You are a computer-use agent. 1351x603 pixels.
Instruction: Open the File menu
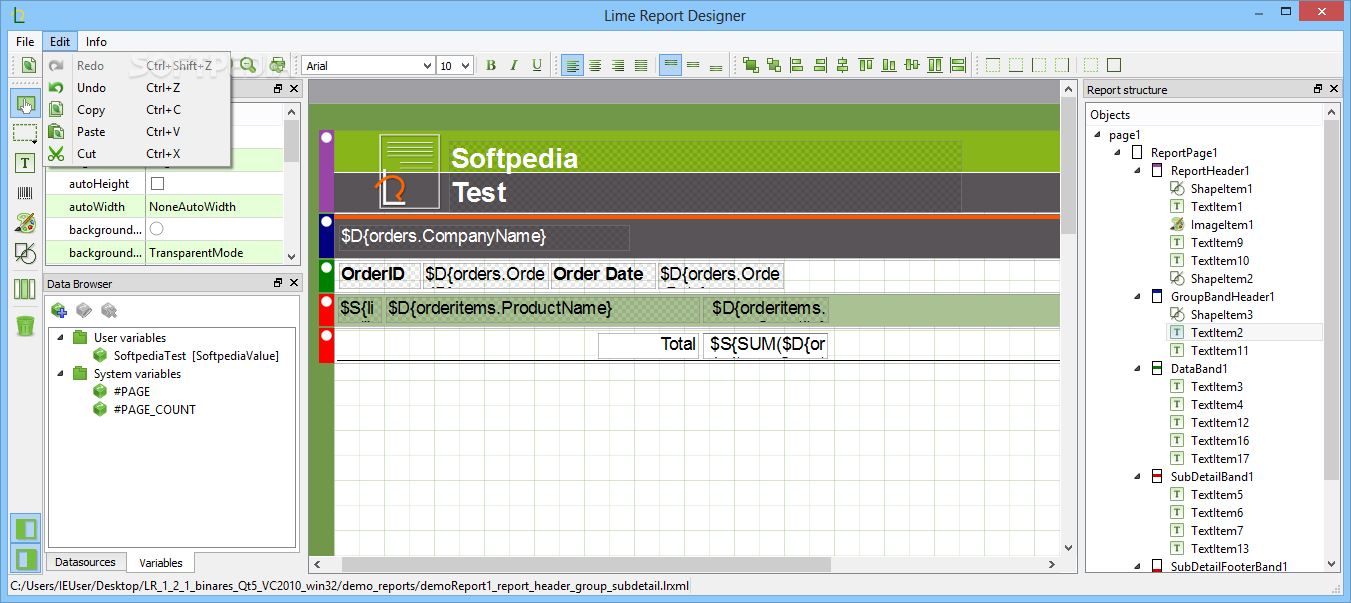coord(25,42)
